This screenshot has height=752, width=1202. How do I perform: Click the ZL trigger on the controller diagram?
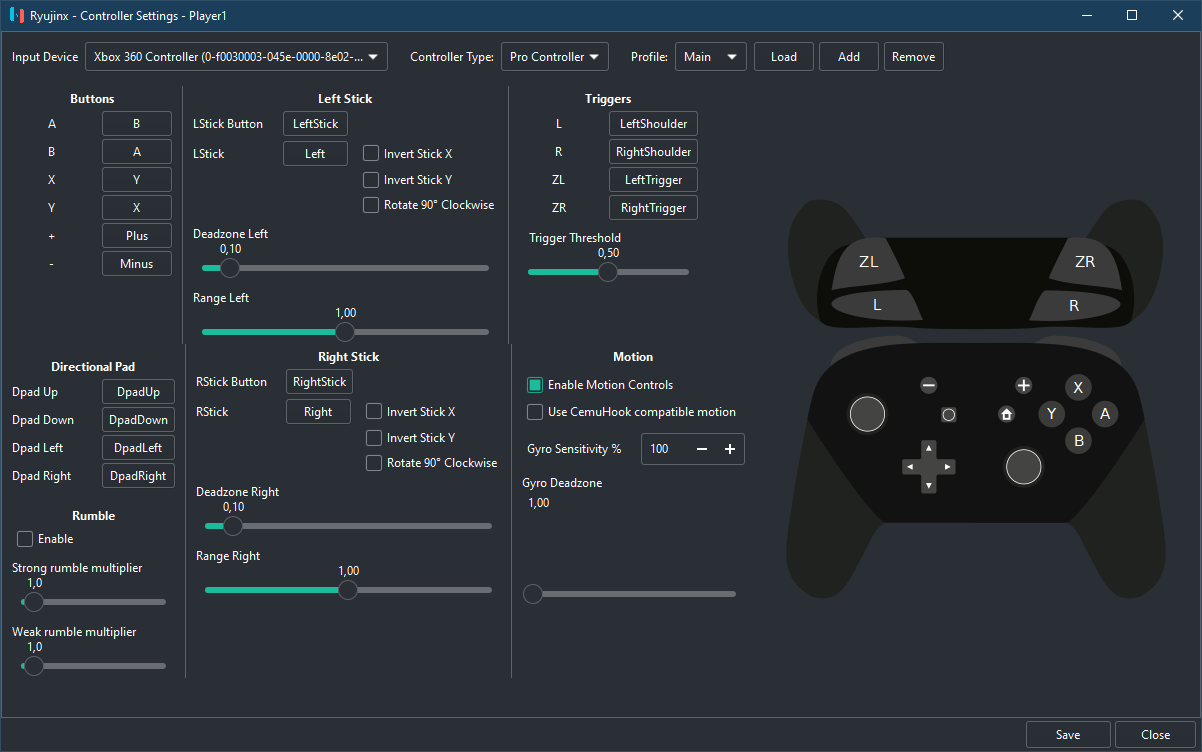point(868,262)
